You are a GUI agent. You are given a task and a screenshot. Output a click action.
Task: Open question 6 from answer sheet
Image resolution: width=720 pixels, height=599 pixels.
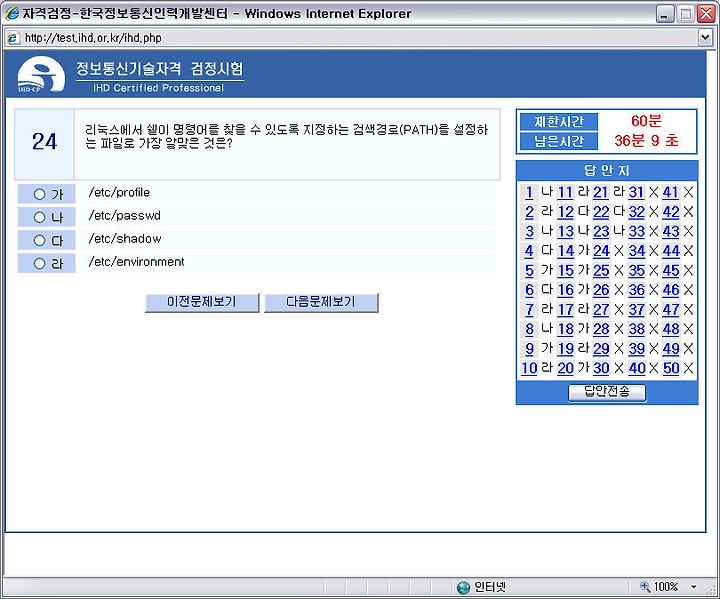click(529, 290)
